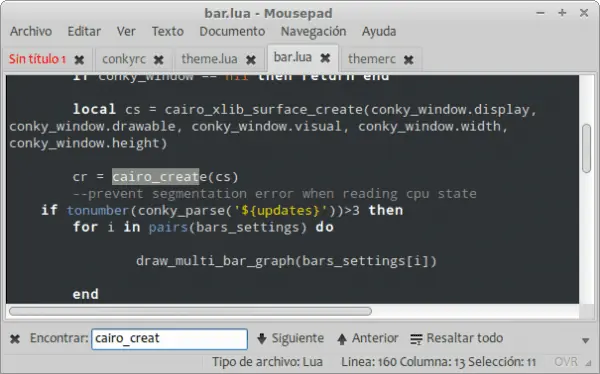
Task: Close the theme.lua tab
Action: [251, 60]
